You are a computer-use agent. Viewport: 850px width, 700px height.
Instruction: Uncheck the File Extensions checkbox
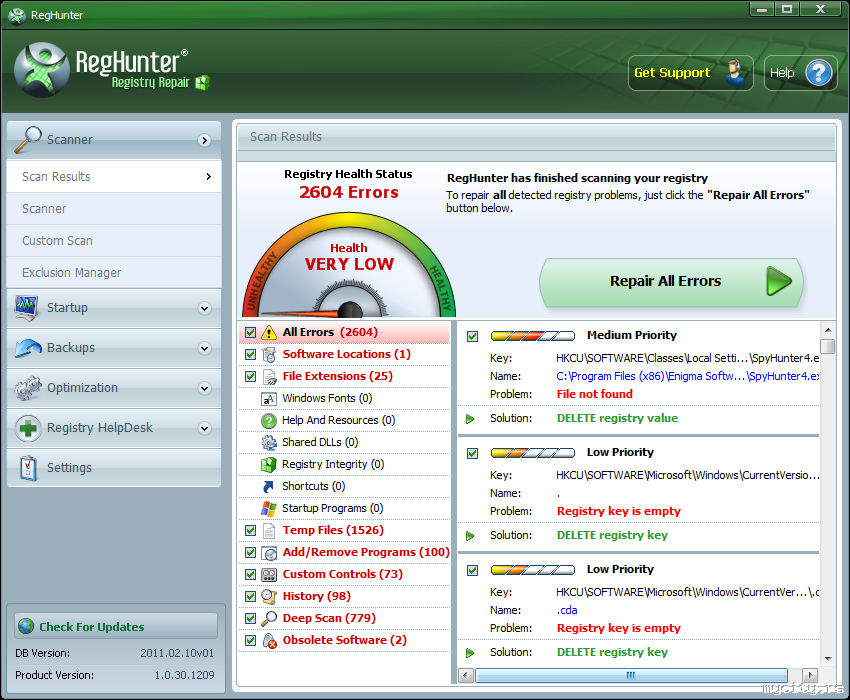(250, 376)
